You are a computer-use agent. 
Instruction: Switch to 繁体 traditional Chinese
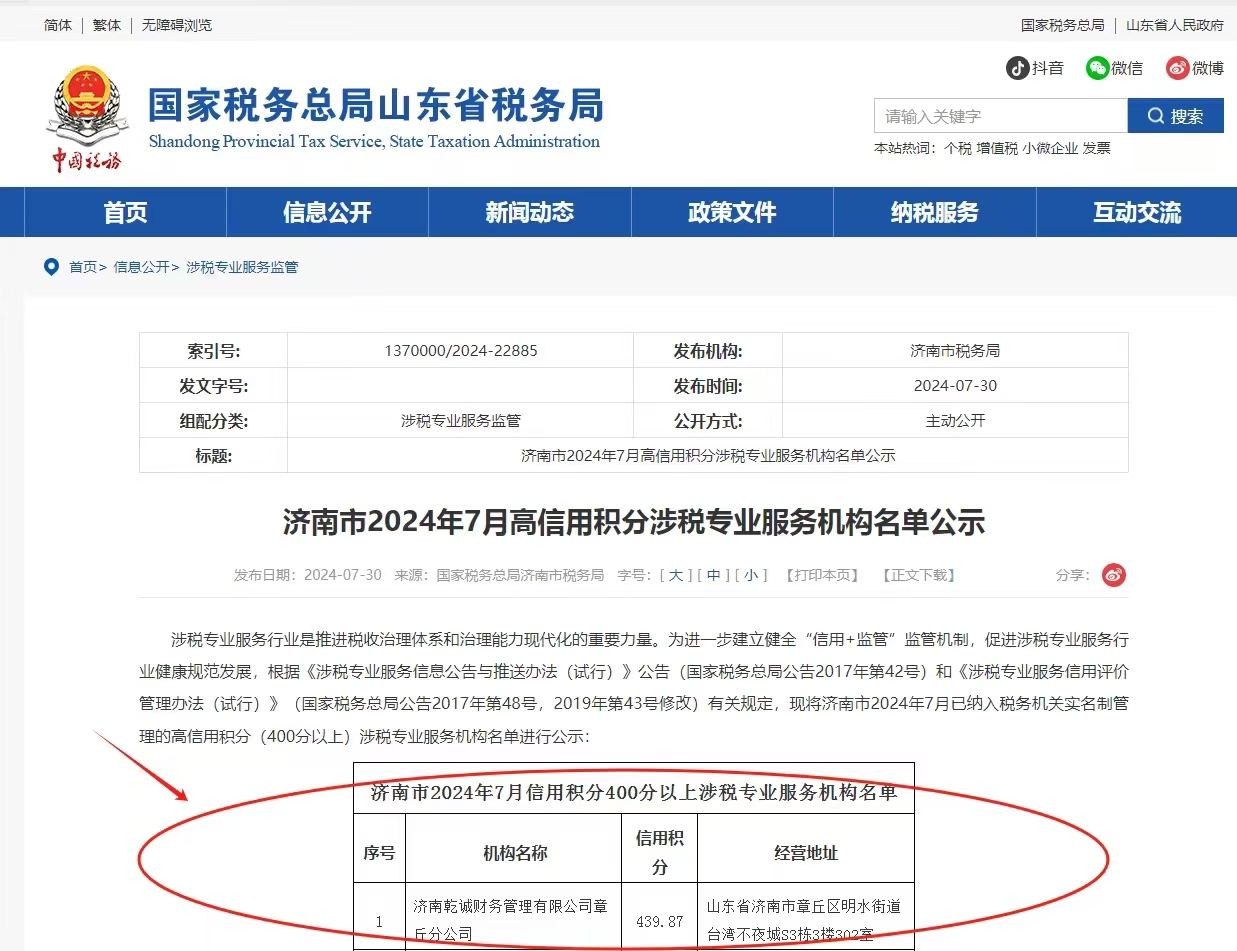tap(107, 25)
